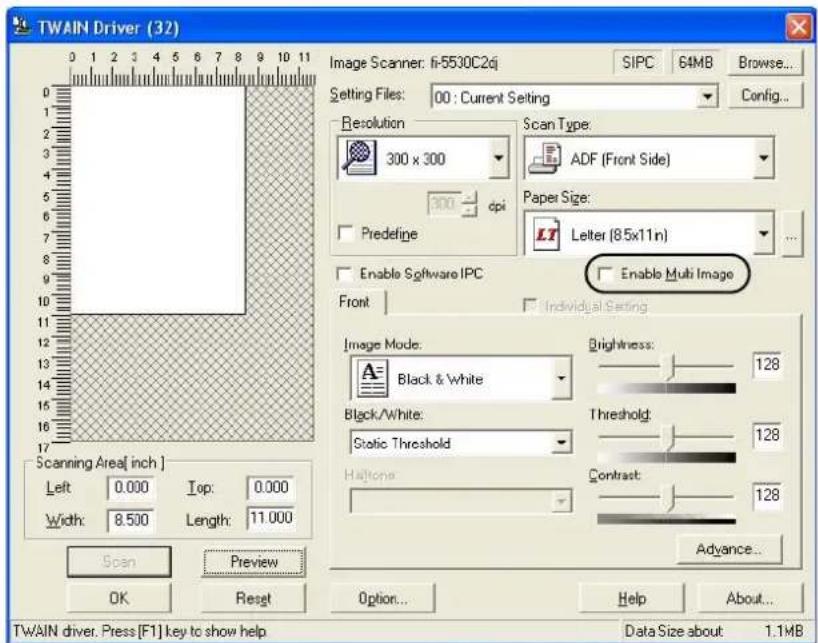Open custom paper size ellipsis button
The height and width of the screenshot is (643, 818).
point(791,234)
